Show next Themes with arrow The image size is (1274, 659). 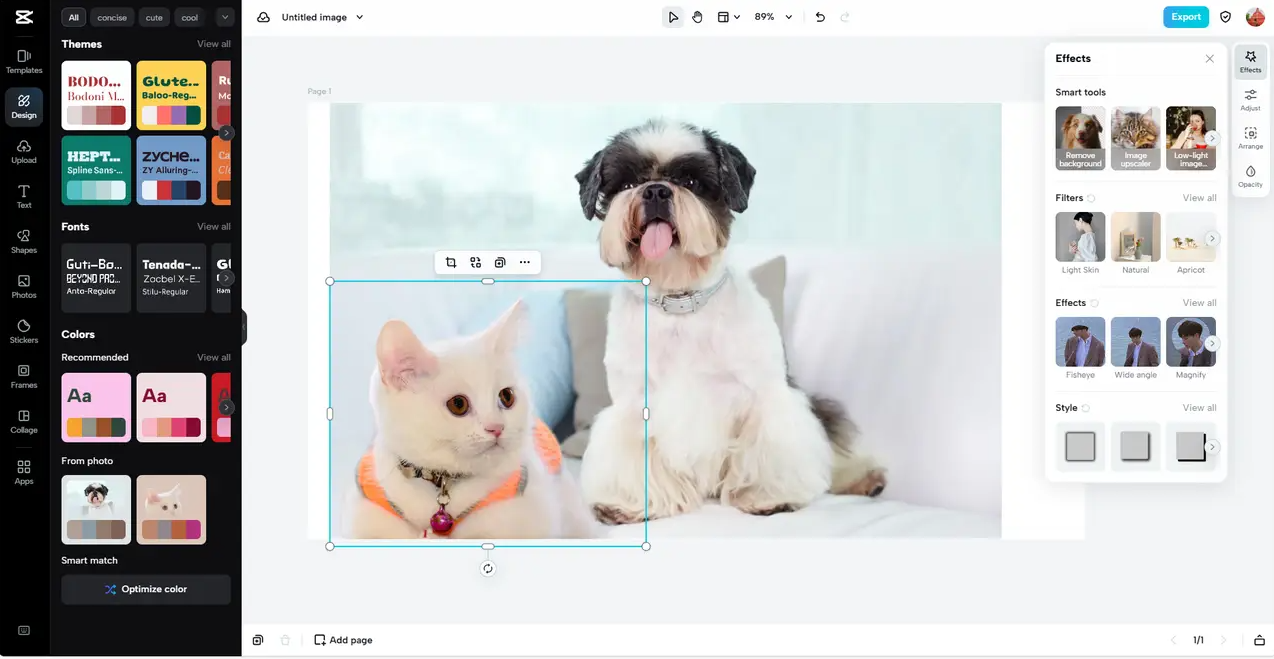coord(227,132)
